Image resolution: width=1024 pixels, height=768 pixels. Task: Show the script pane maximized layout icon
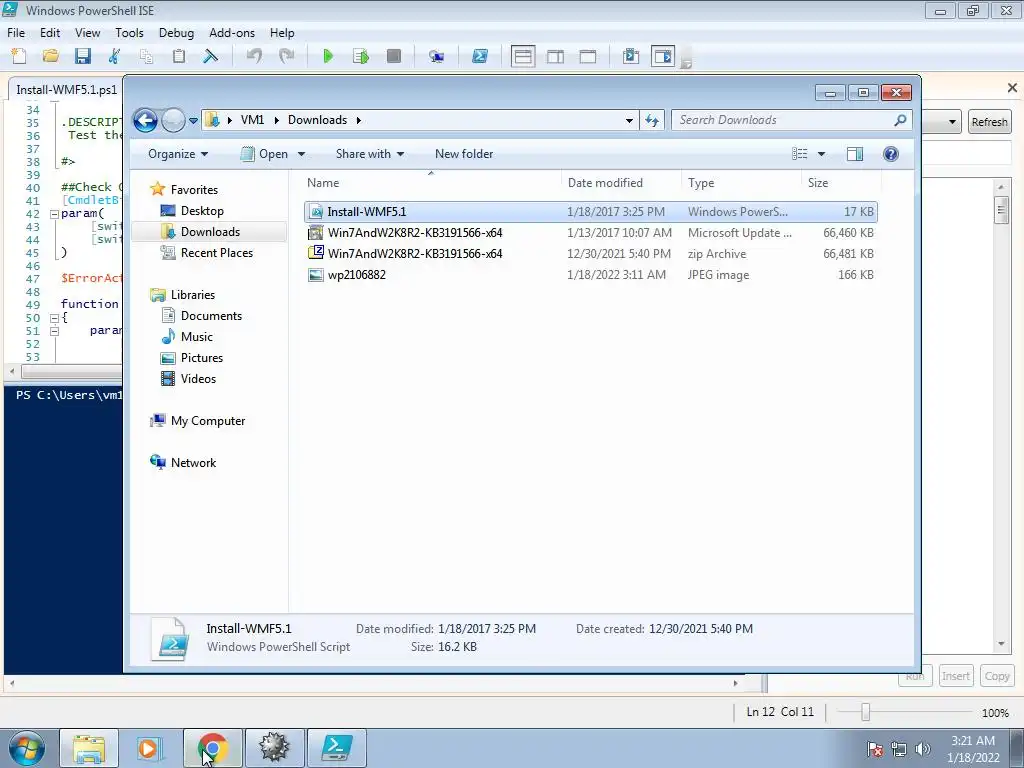pos(588,56)
